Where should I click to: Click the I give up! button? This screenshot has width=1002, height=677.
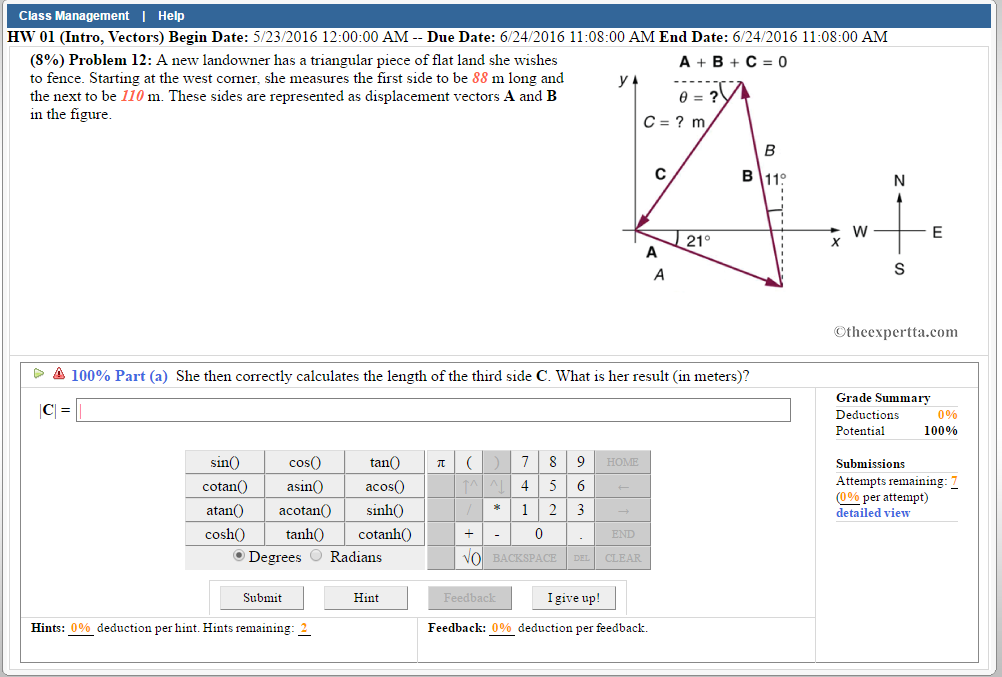(x=574, y=597)
